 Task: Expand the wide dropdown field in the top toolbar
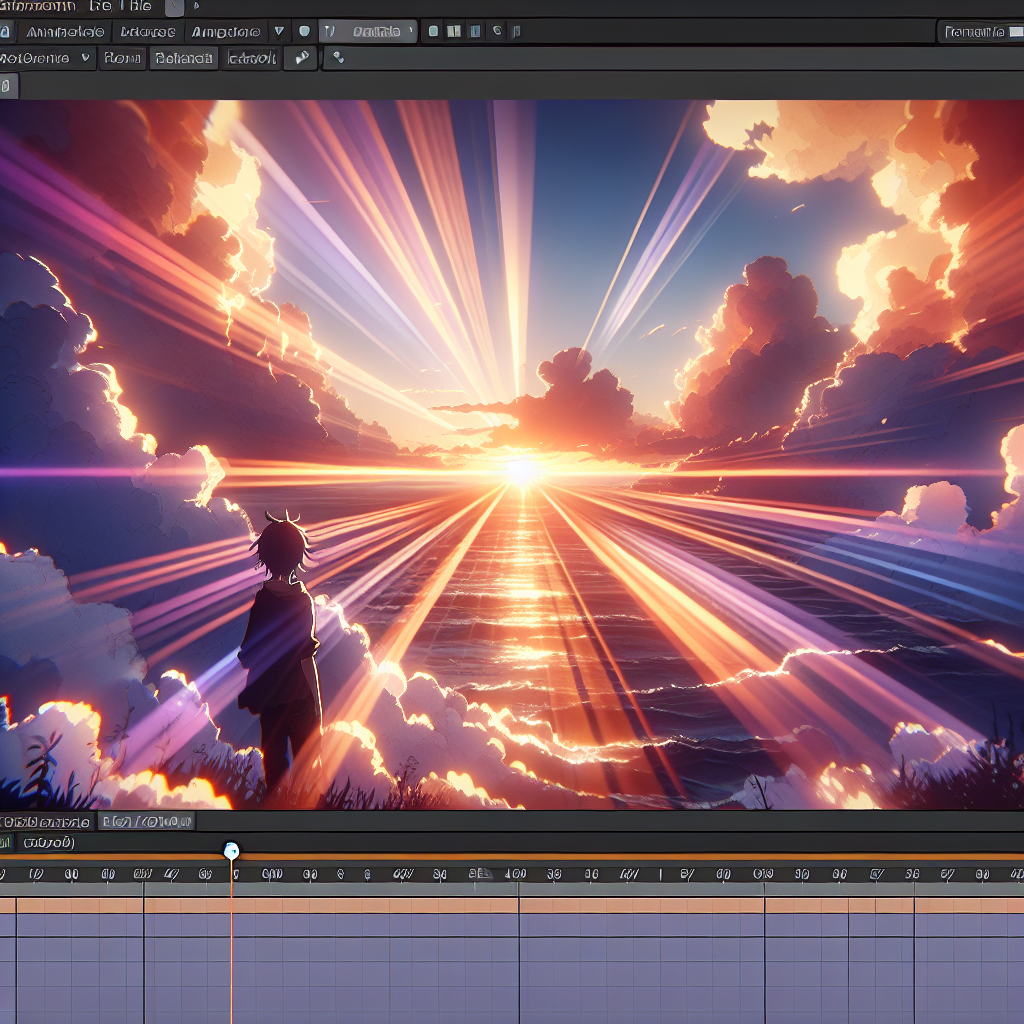[368, 32]
